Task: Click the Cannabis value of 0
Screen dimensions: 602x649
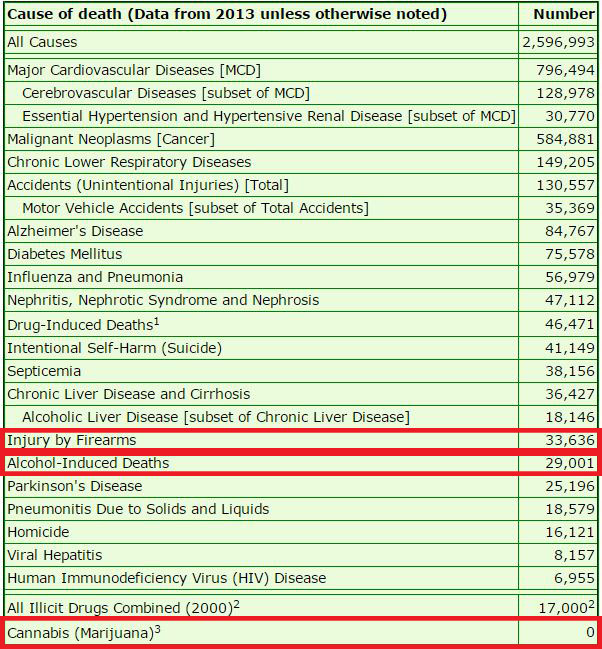Action: [590, 632]
